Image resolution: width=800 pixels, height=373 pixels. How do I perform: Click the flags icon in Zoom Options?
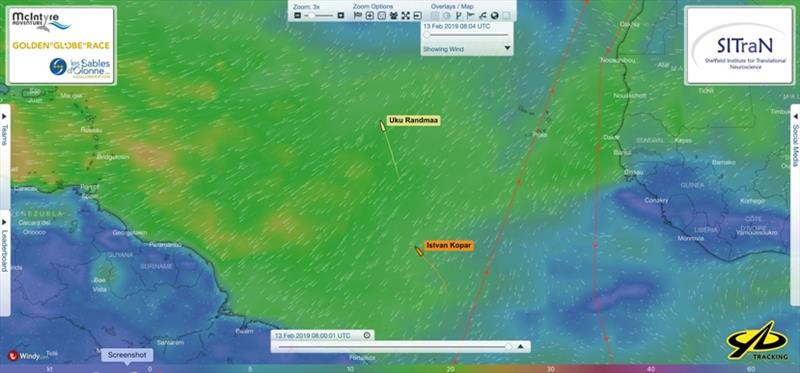[x=358, y=15]
